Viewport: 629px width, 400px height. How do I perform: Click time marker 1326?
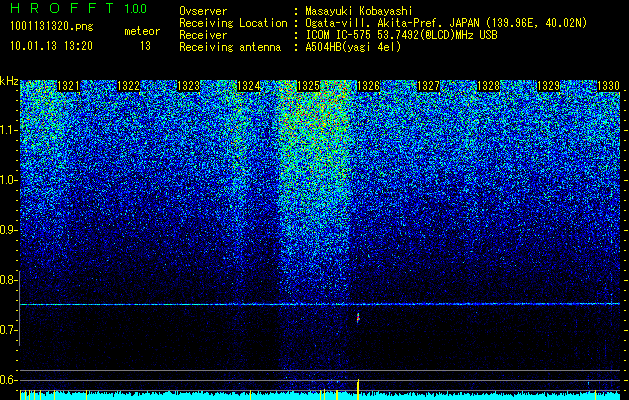(369, 86)
